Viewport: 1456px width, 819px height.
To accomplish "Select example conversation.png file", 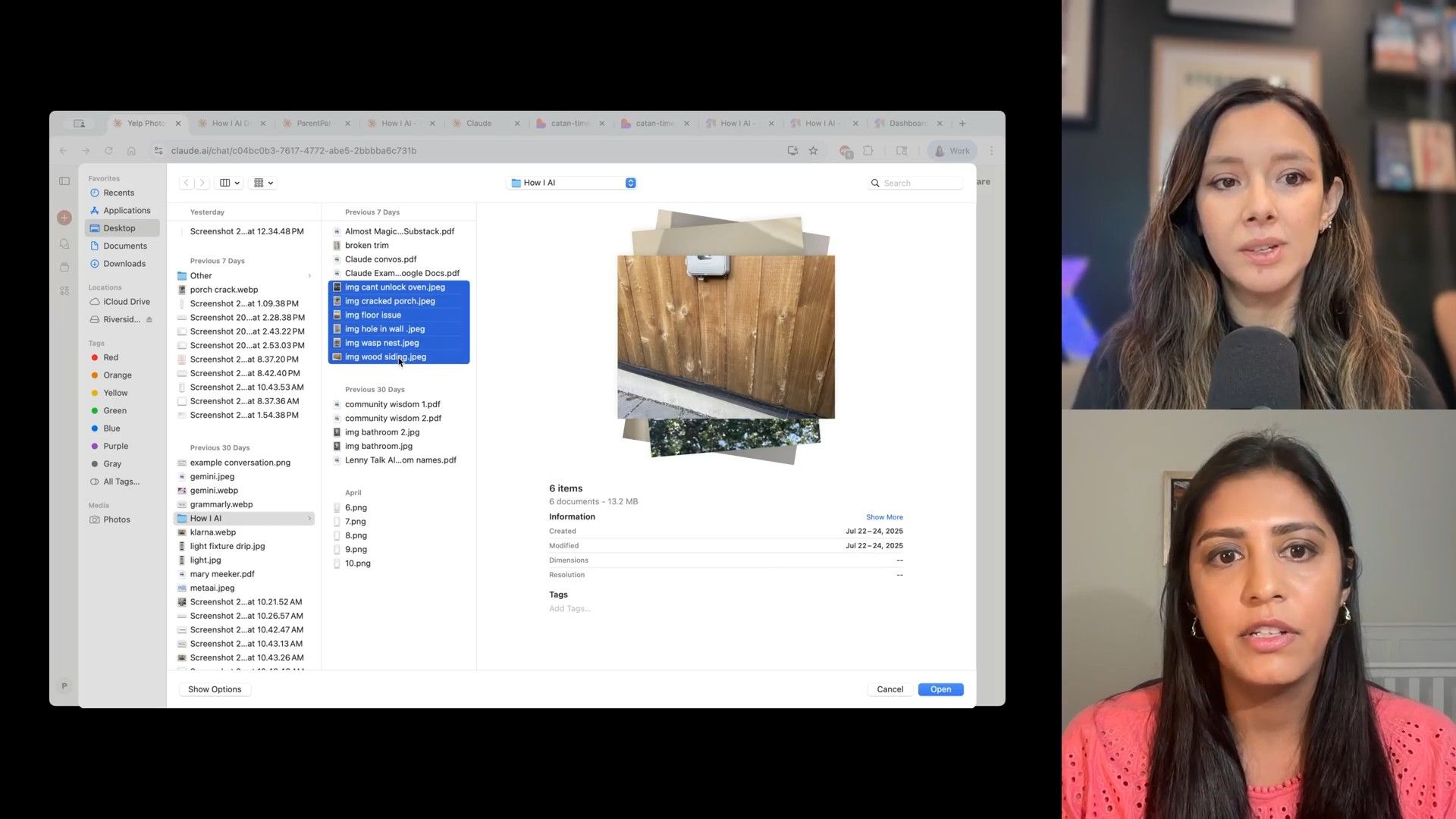I will 240,463.
